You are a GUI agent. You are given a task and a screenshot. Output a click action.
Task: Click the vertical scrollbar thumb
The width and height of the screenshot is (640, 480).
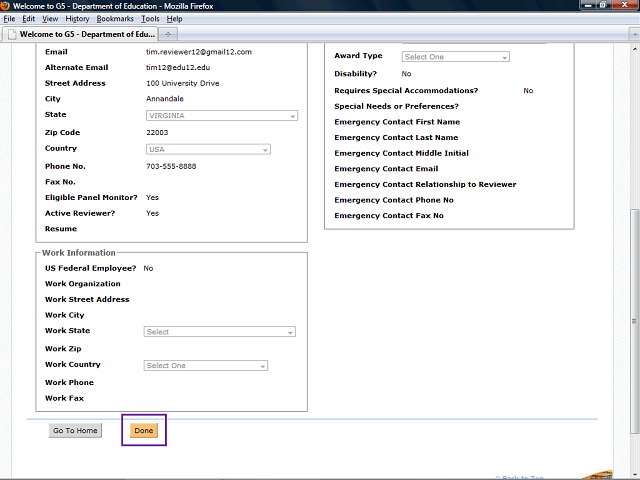(634, 321)
